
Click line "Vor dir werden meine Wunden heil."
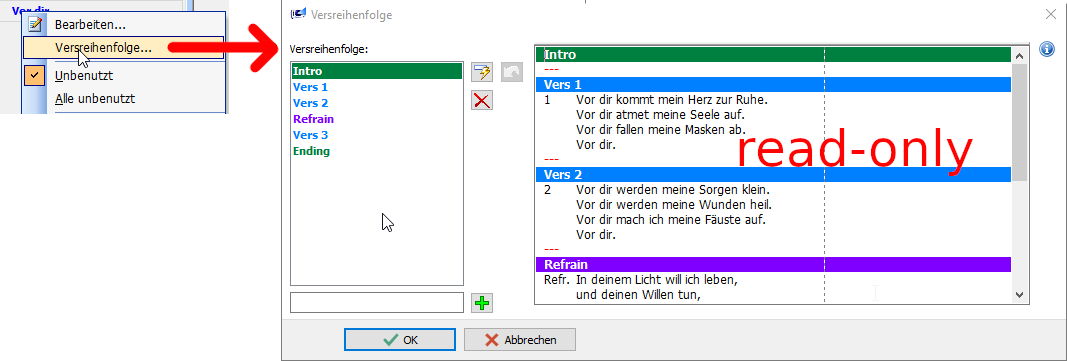[x=674, y=205]
